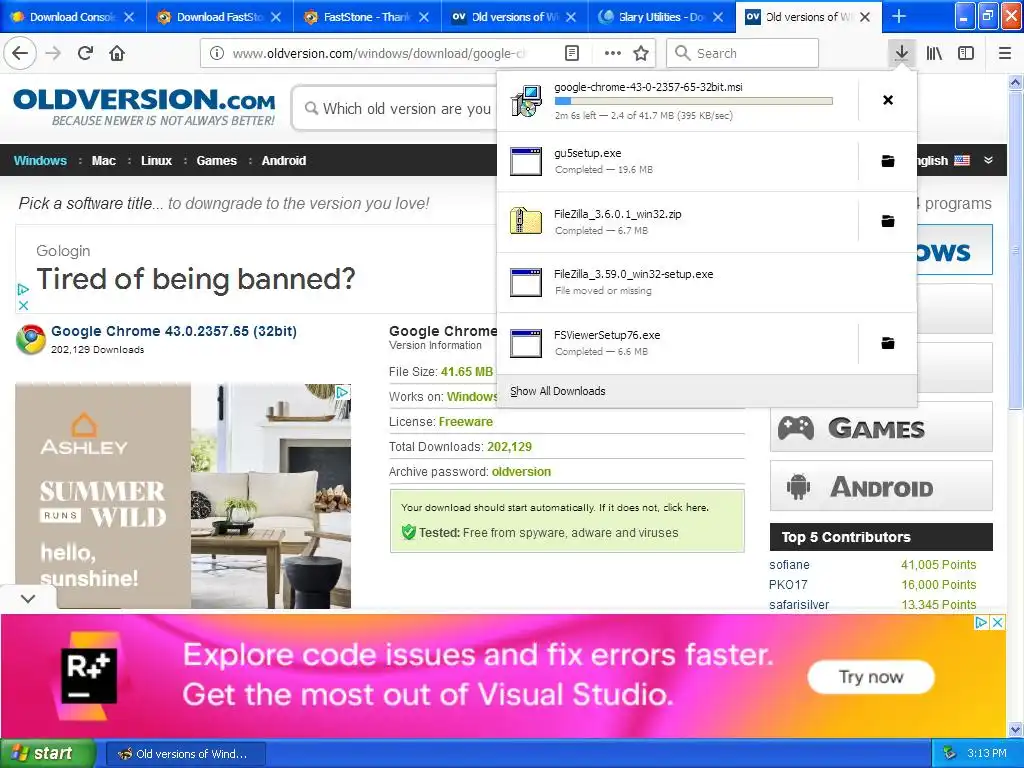The width and height of the screenshot is (1024, 768).
Task: Click the forward navigation arrow
Action: [x=53, y=53]
